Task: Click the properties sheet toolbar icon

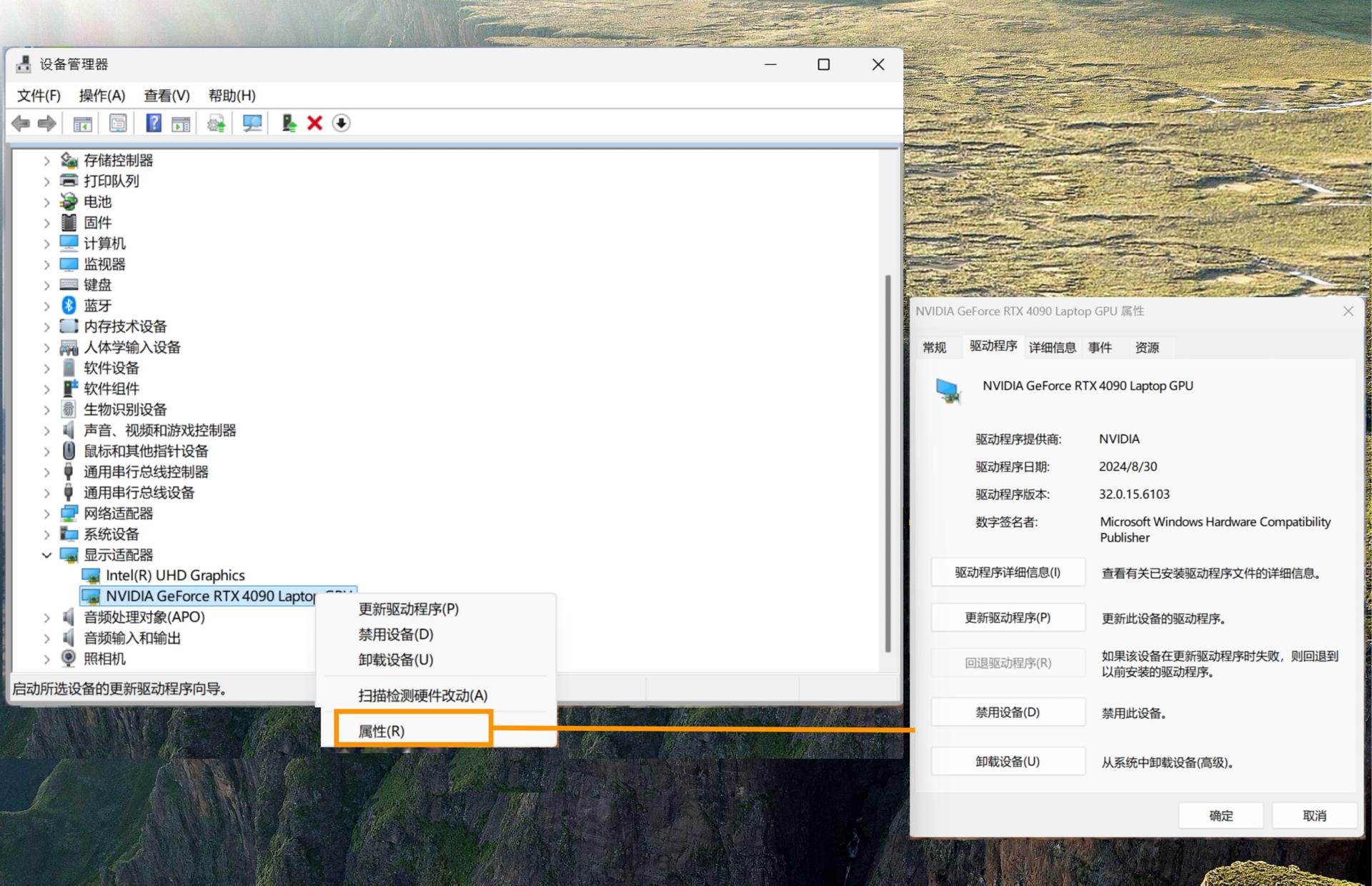Action: [118, 124]
